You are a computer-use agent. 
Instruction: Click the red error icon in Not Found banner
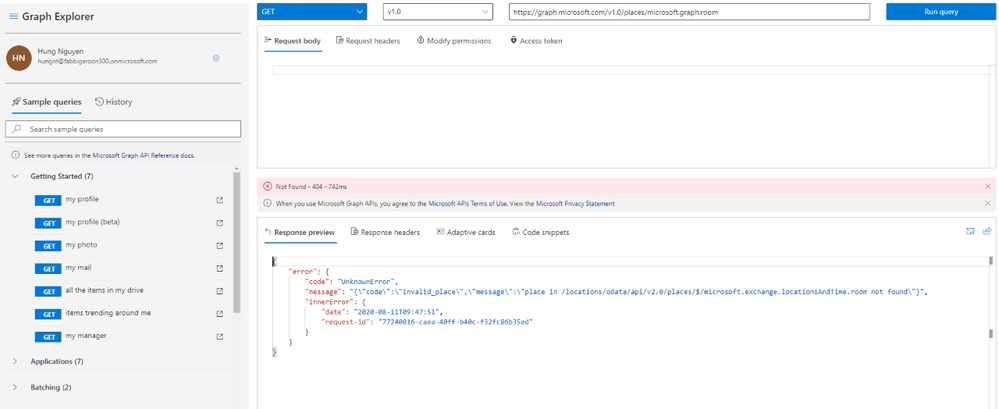pyautogui.click(x=268, y=187)
